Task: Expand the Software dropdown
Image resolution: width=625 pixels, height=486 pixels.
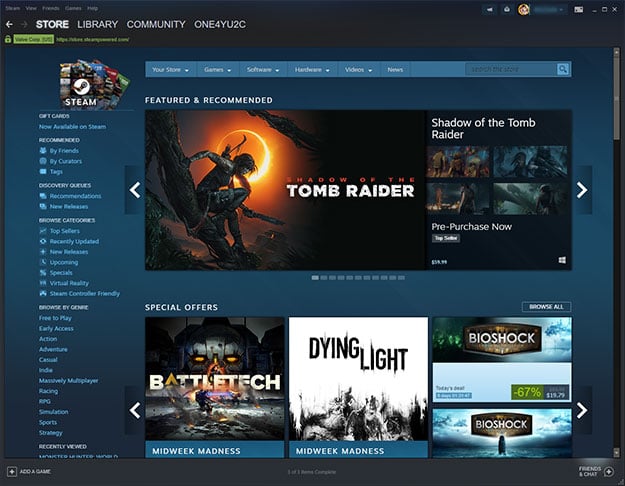Action: click(x=263, y=69)
